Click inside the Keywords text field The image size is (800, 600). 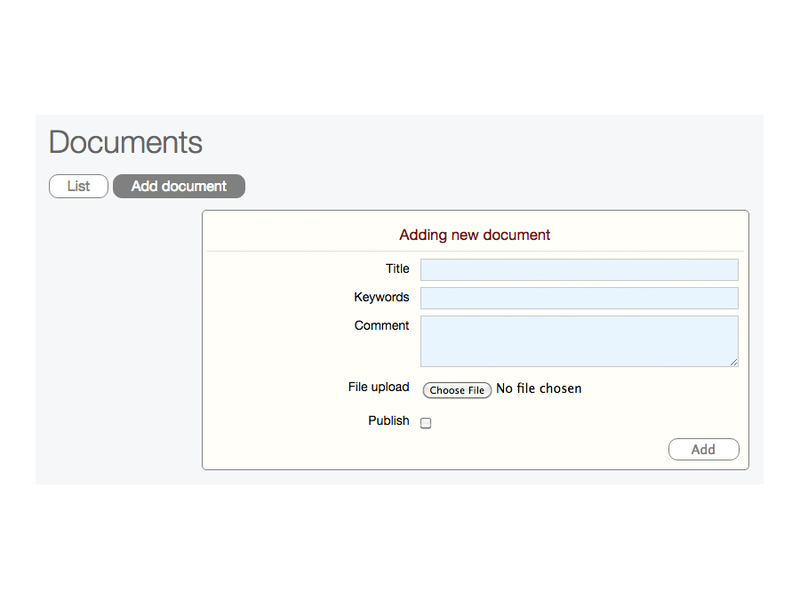(579, 298)
